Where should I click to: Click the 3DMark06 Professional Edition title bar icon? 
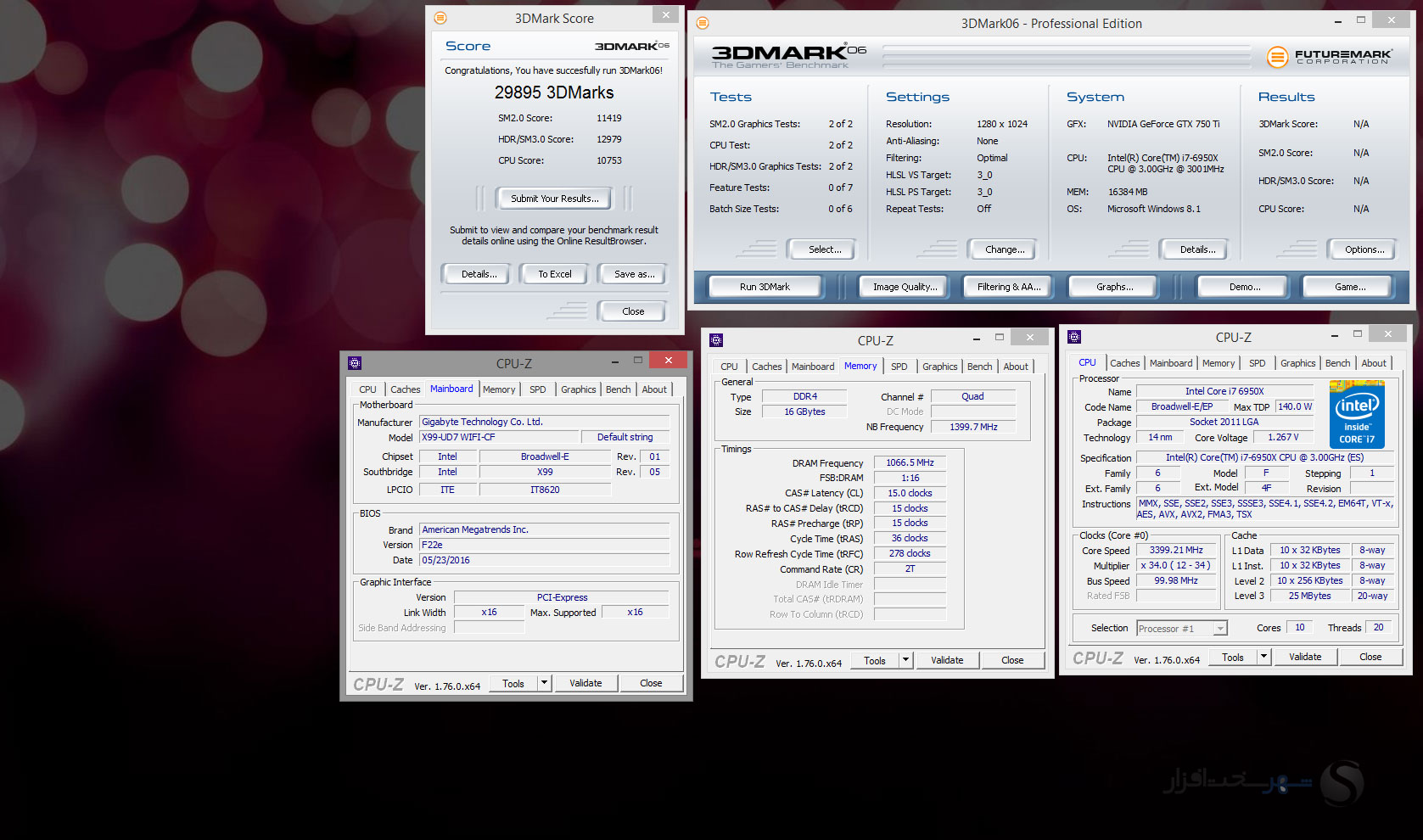click(703, 23)
